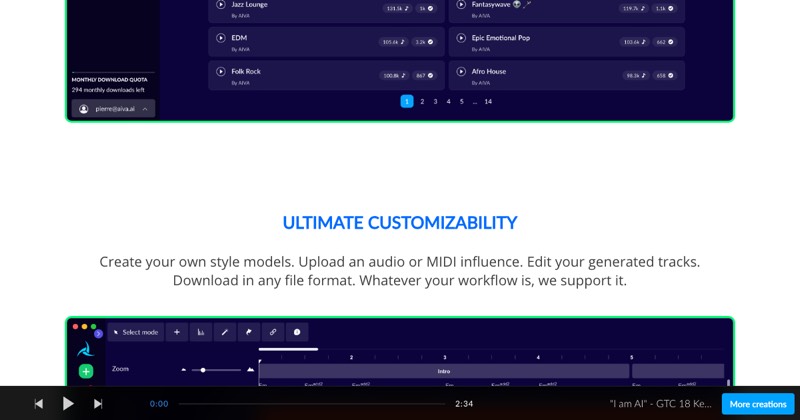Go to pagination page 2
This screenshot has width=800, height=420.
422,102
